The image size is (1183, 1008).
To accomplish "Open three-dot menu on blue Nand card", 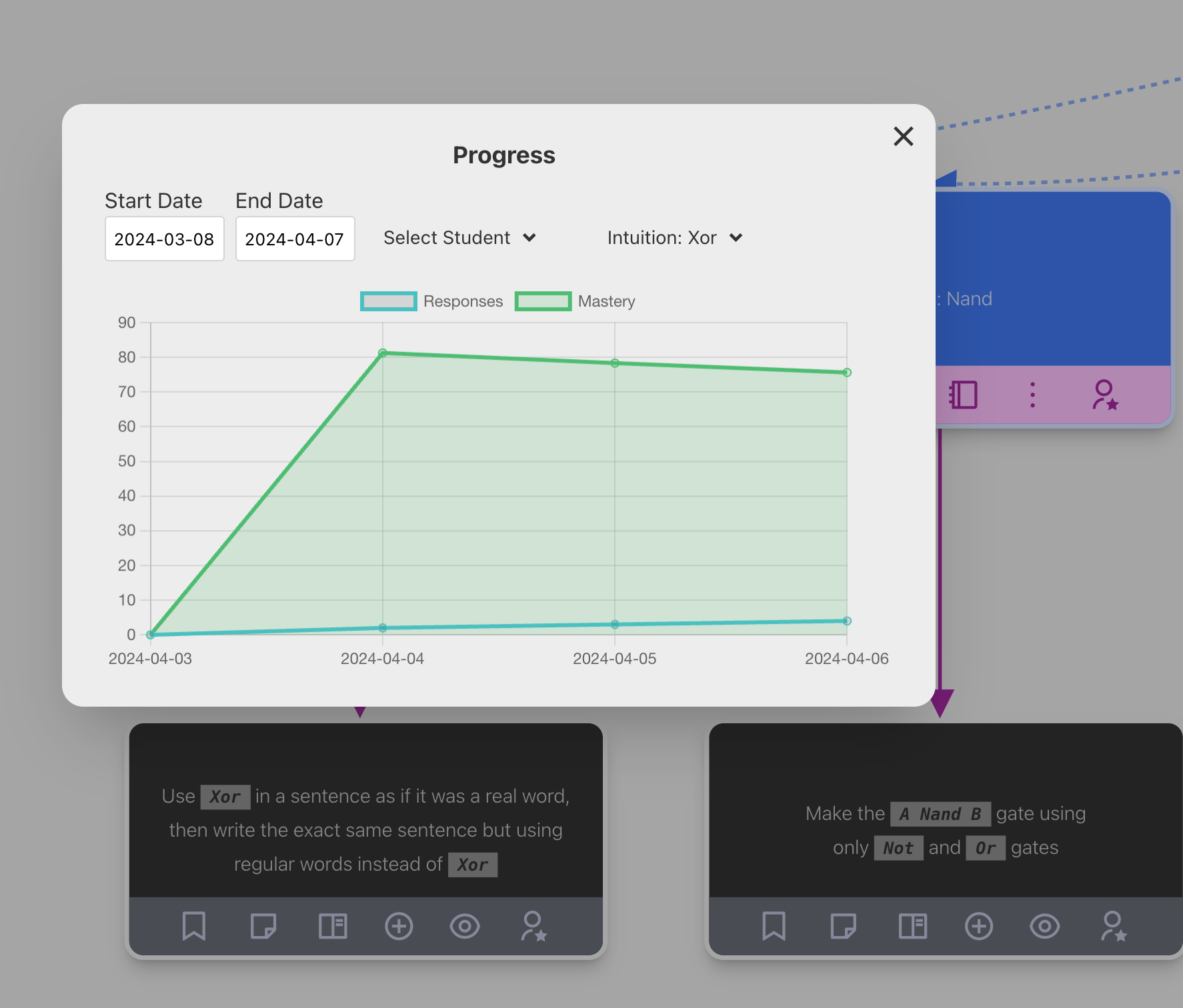I will (x=1032, y=395).
